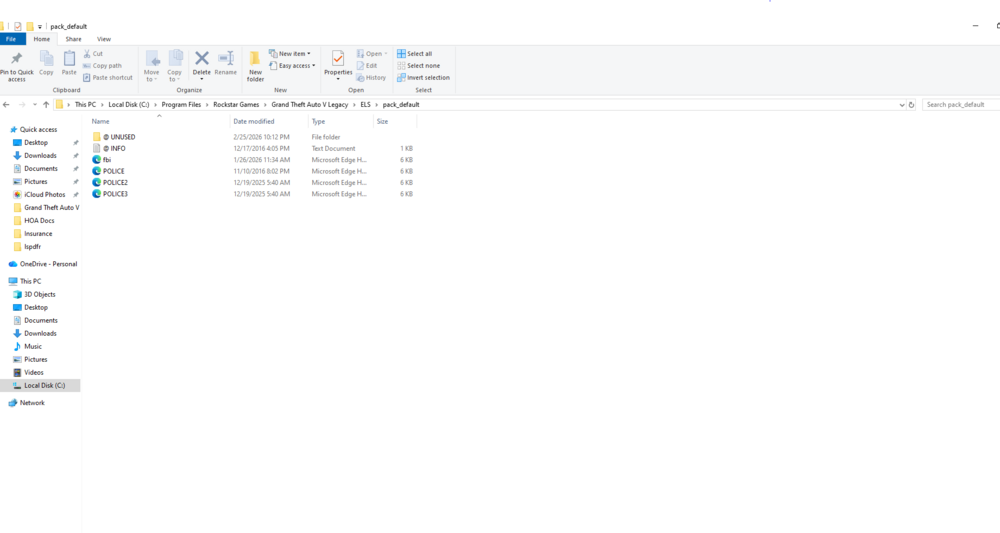Switch to the Home ribbon tab
Viewport: 1000px width, 533px height.
[41, 39]
